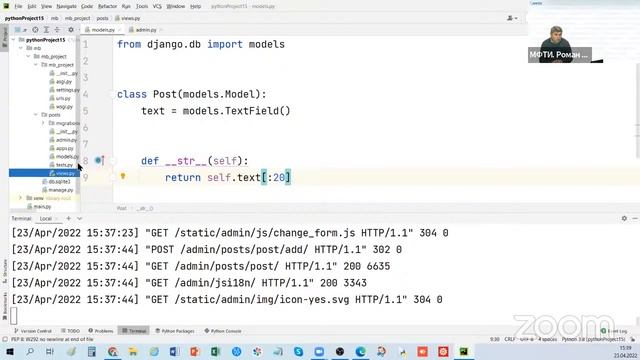Image resolution: width=640 pixels, height=360 pixels.
Task: Open Version Control tool window
Action: pos(33,331)
